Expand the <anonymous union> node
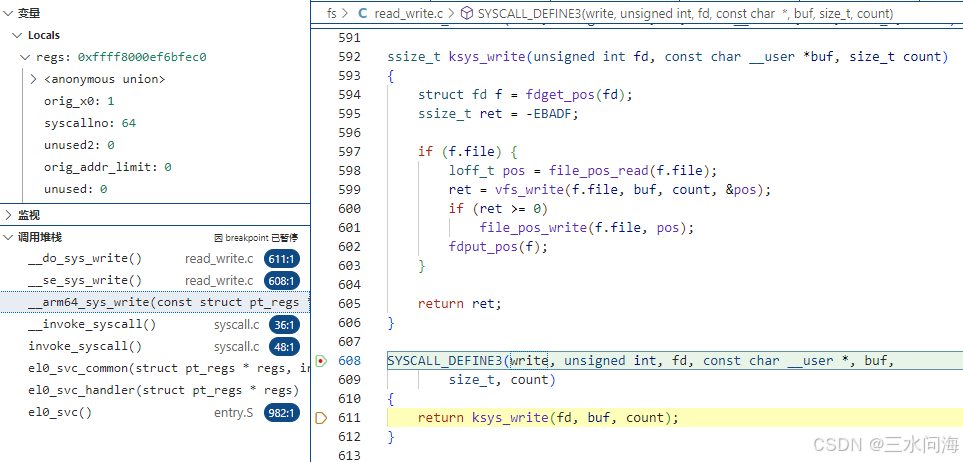This screenshot has width=963, height=462. coord(34,79)
